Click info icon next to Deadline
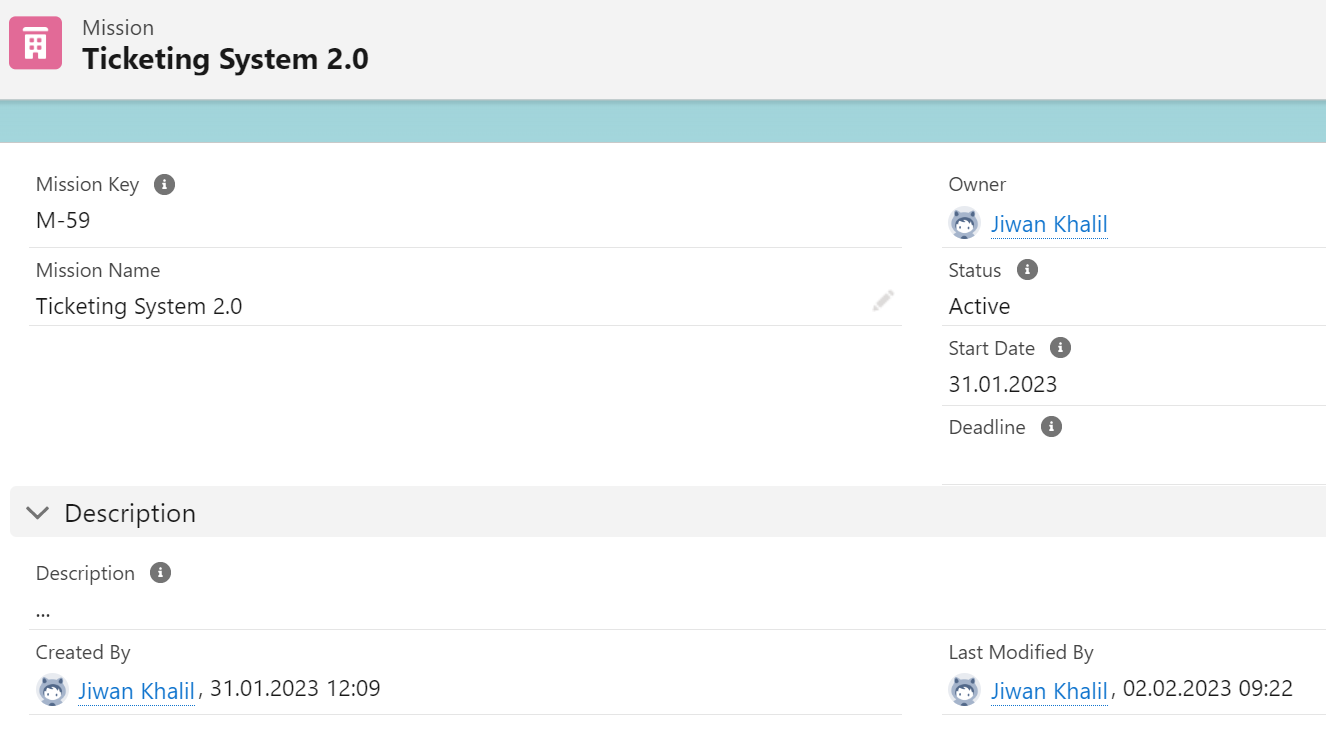The image size is (1326, 740). (x=1051, y=427)
